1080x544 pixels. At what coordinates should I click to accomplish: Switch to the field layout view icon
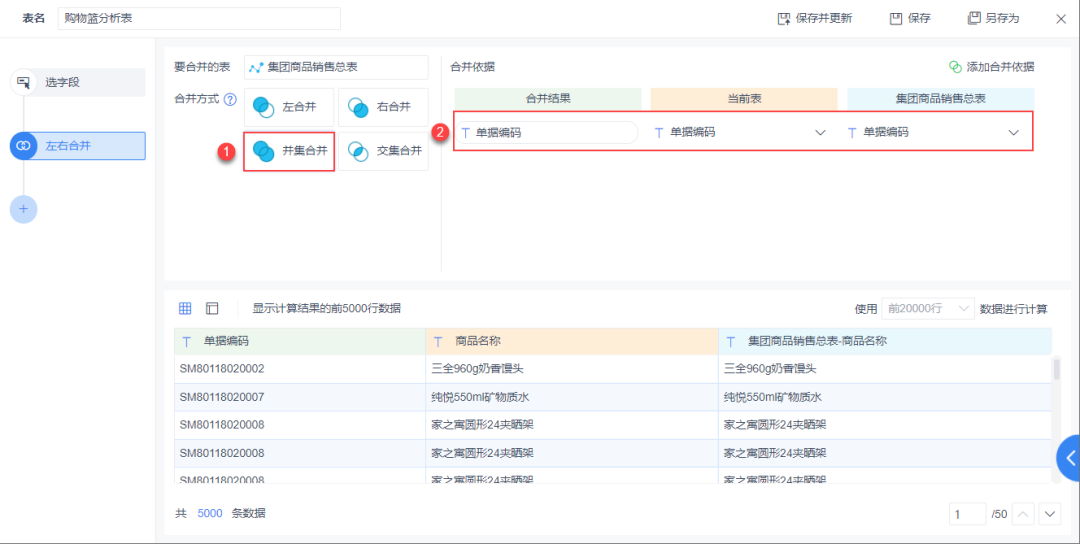click(x=212, y=308)
